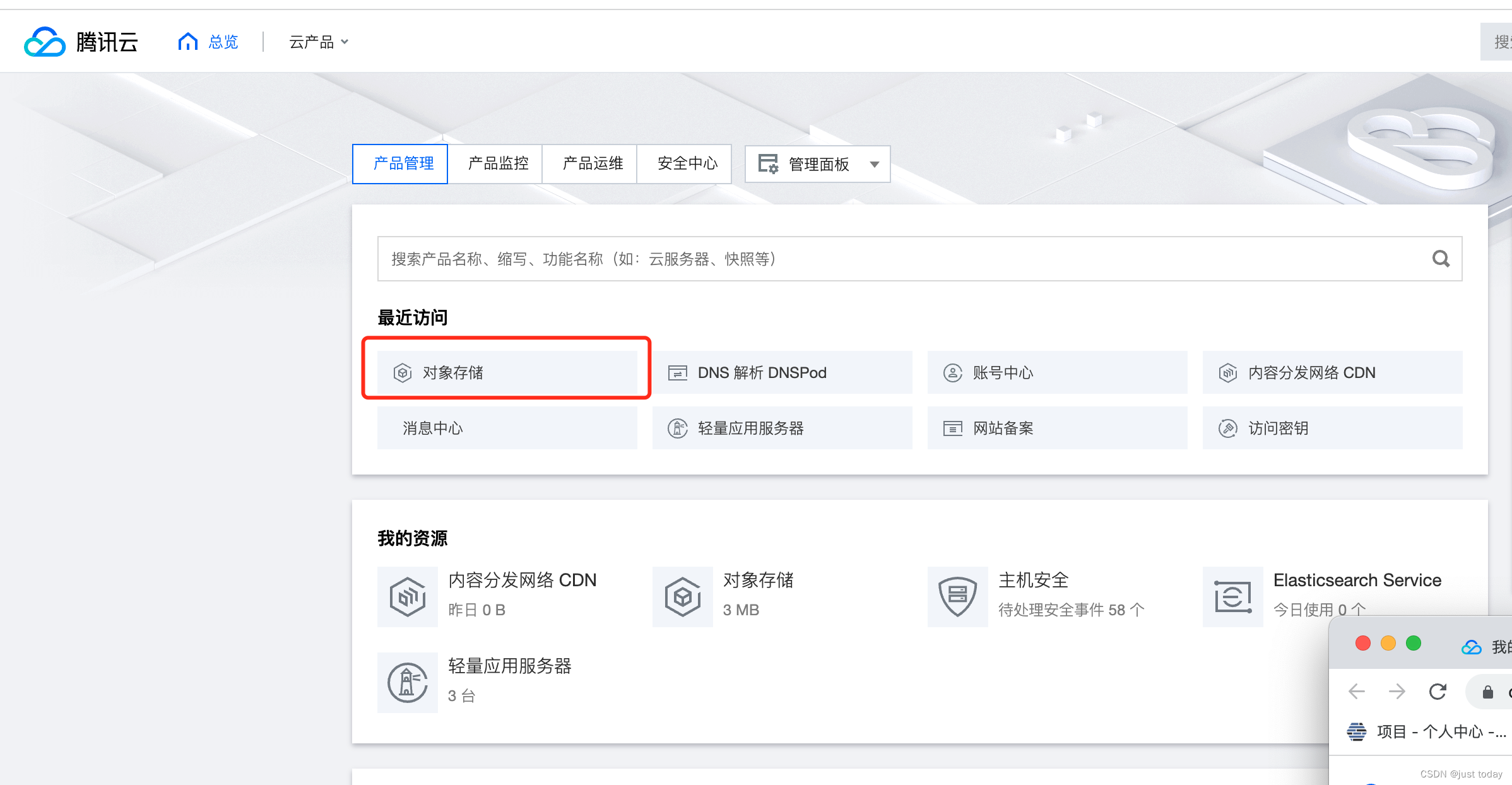Click the '3 MB' storage value
Viewport: 1512px width, 785px height.
(x=741, y=610)
